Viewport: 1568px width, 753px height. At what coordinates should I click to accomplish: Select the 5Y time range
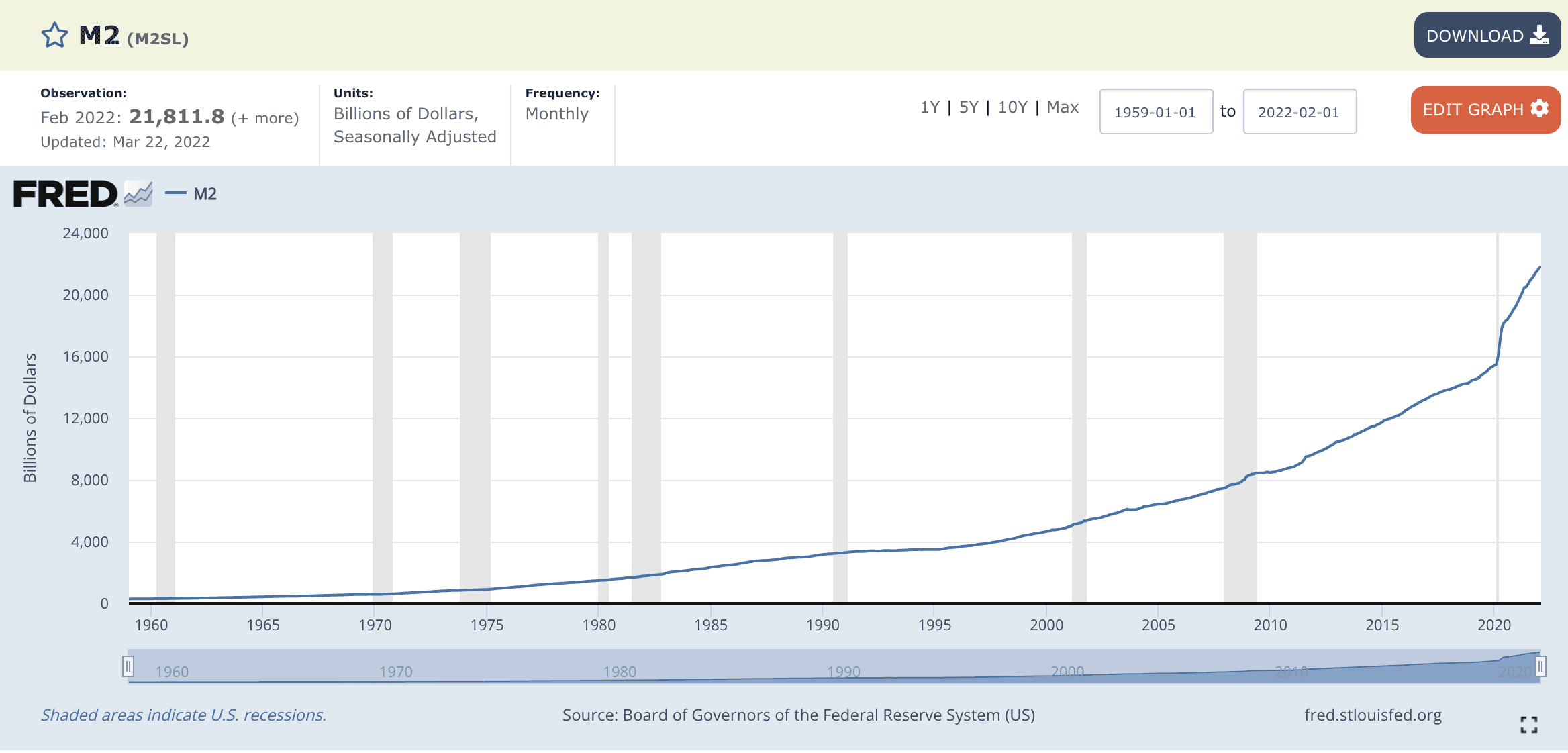969,107
